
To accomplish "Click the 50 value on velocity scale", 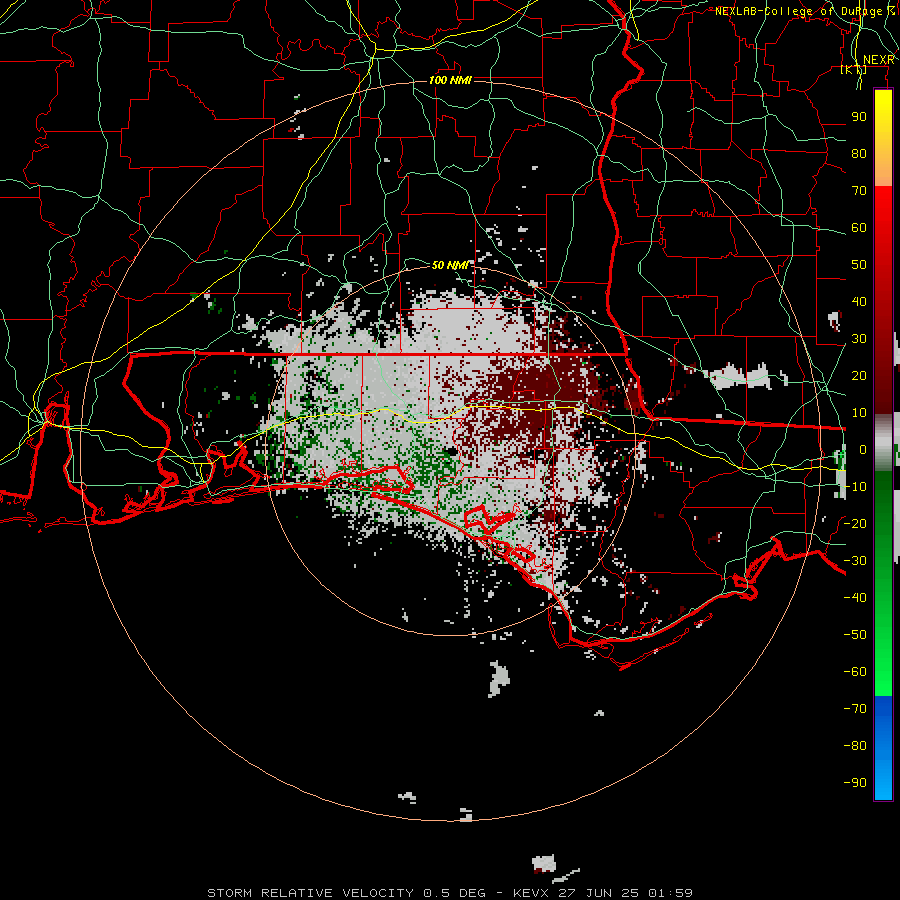I will pyautogui.click(x=859, y=265).
